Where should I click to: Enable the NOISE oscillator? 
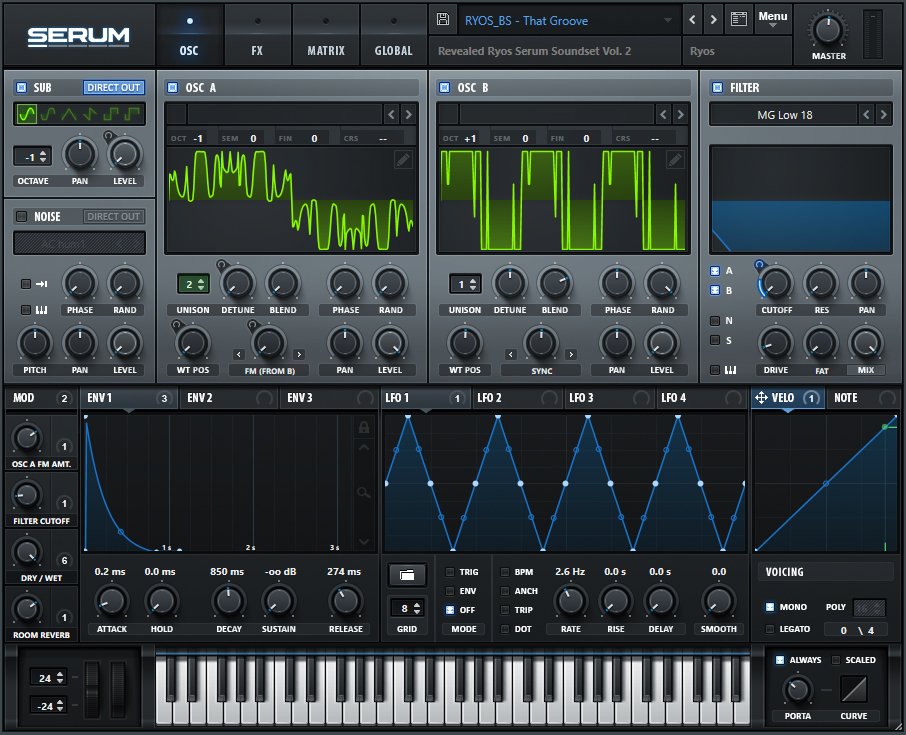coord(21,216)
